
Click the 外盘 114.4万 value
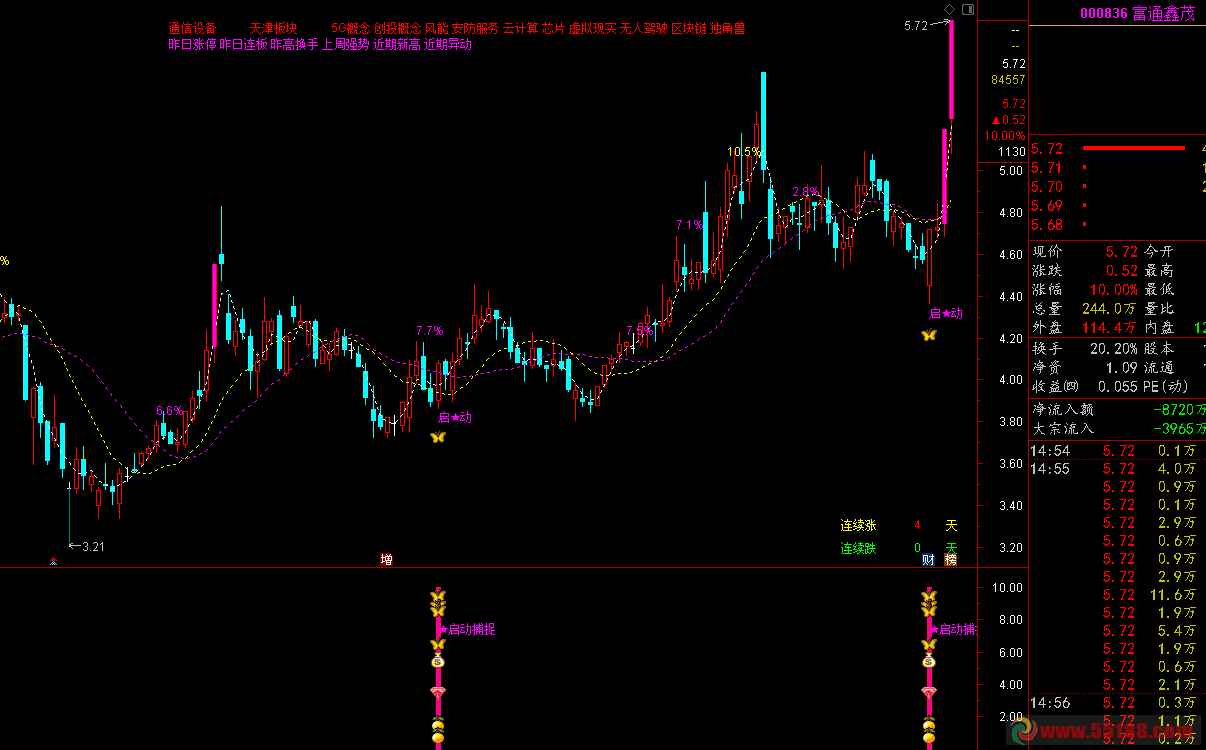[x=1109, y=327]
